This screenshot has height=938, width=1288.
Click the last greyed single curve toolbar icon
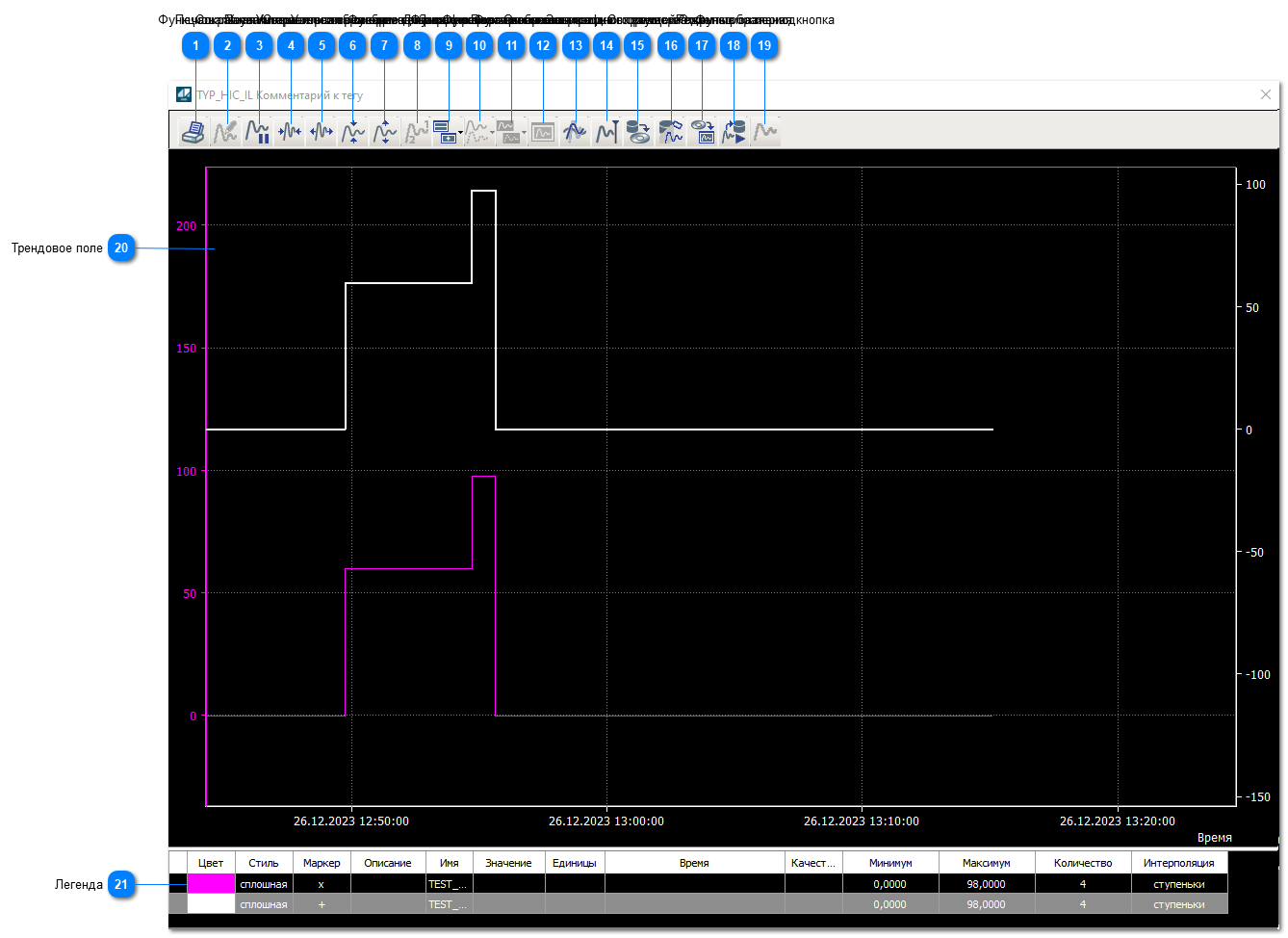765,131
